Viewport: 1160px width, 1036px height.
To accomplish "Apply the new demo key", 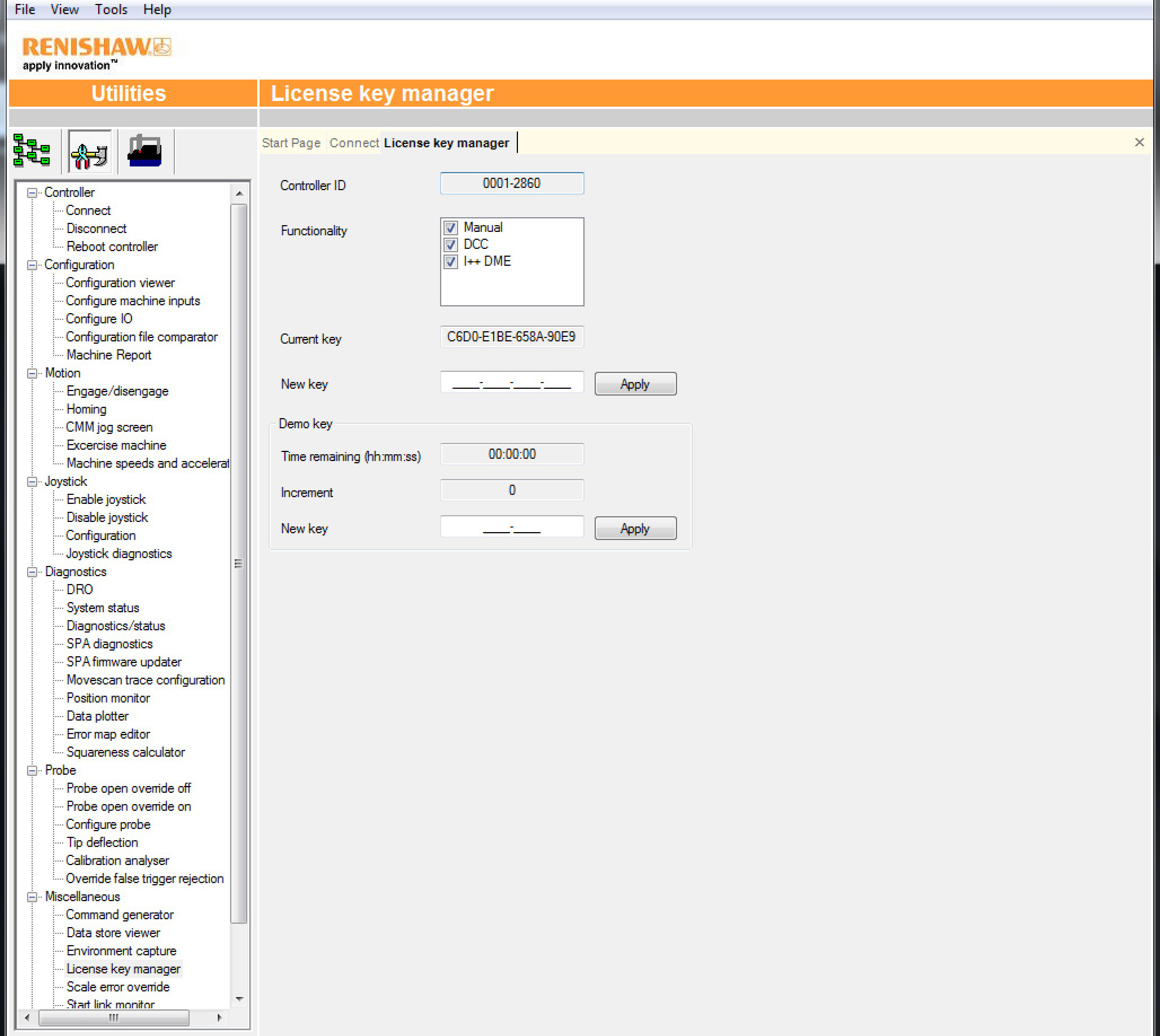I will click(635, 529).
